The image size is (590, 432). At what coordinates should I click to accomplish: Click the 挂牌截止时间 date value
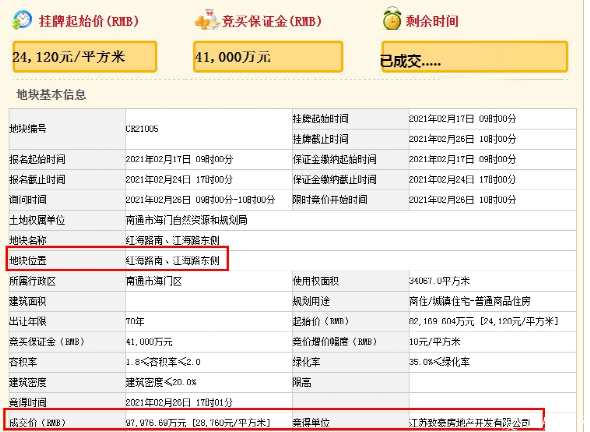tap(462, 139)
